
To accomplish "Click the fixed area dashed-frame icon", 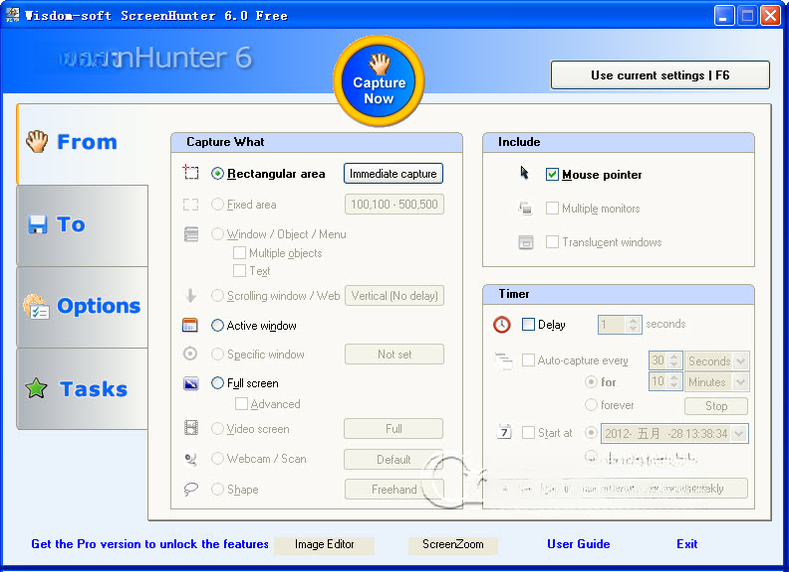I will (x=191, y=204).
